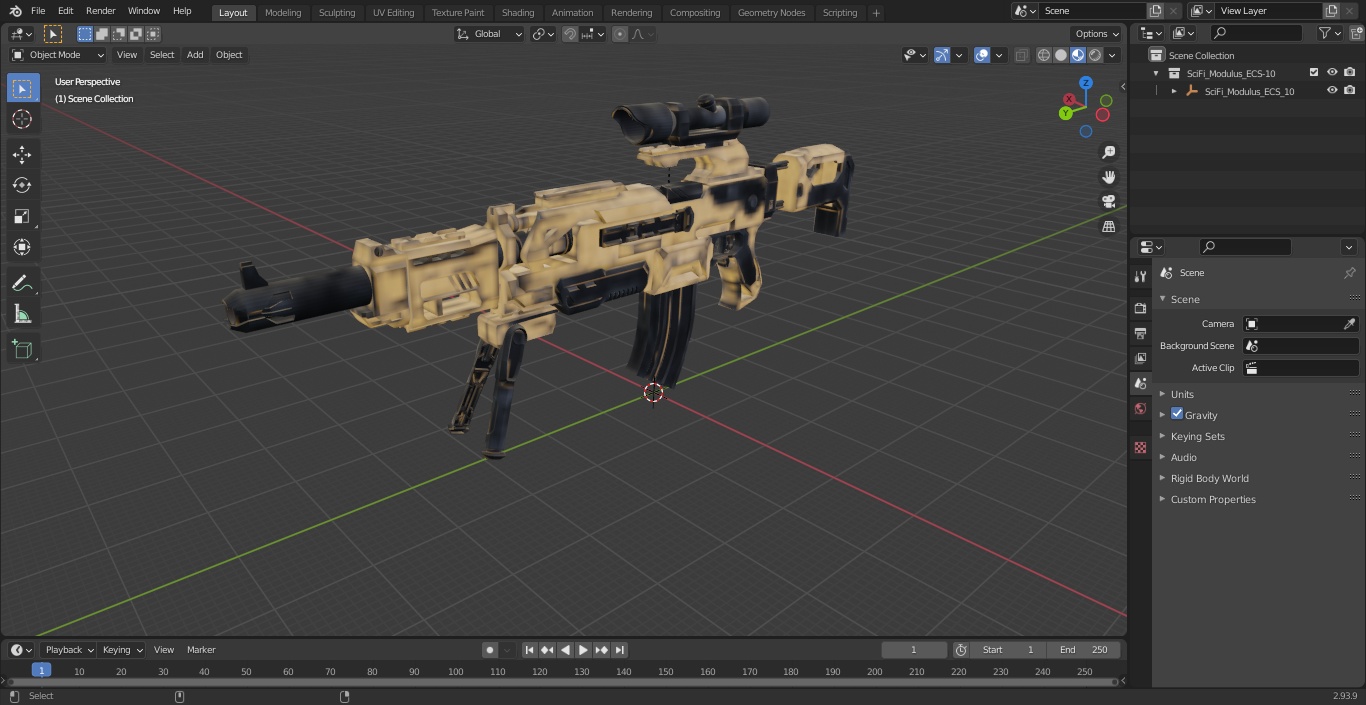The image size is (1366, 705).
Task: Click the pan view hand icon
Action: pyautogui.click(x=1108, y=177)
